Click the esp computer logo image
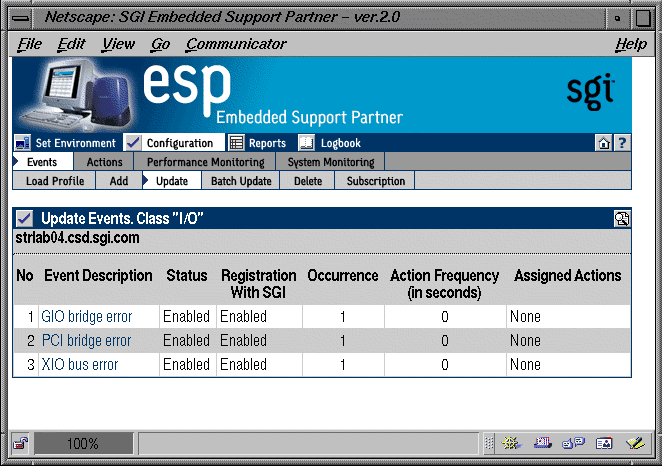 coord(78,95)
